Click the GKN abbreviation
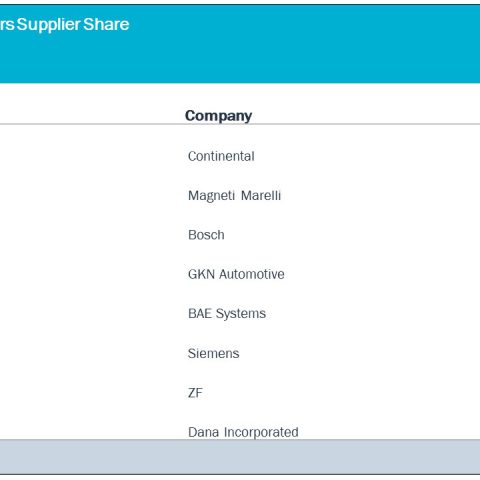480x480 pixels. click(201, 274)
